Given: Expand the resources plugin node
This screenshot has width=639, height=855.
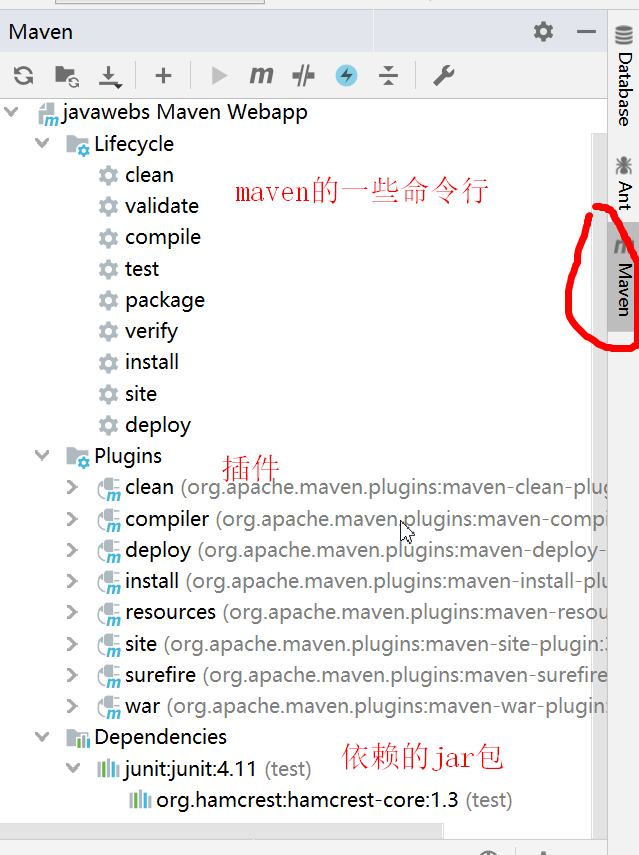Looking at the screenshot, I should (x=72, y=612).
